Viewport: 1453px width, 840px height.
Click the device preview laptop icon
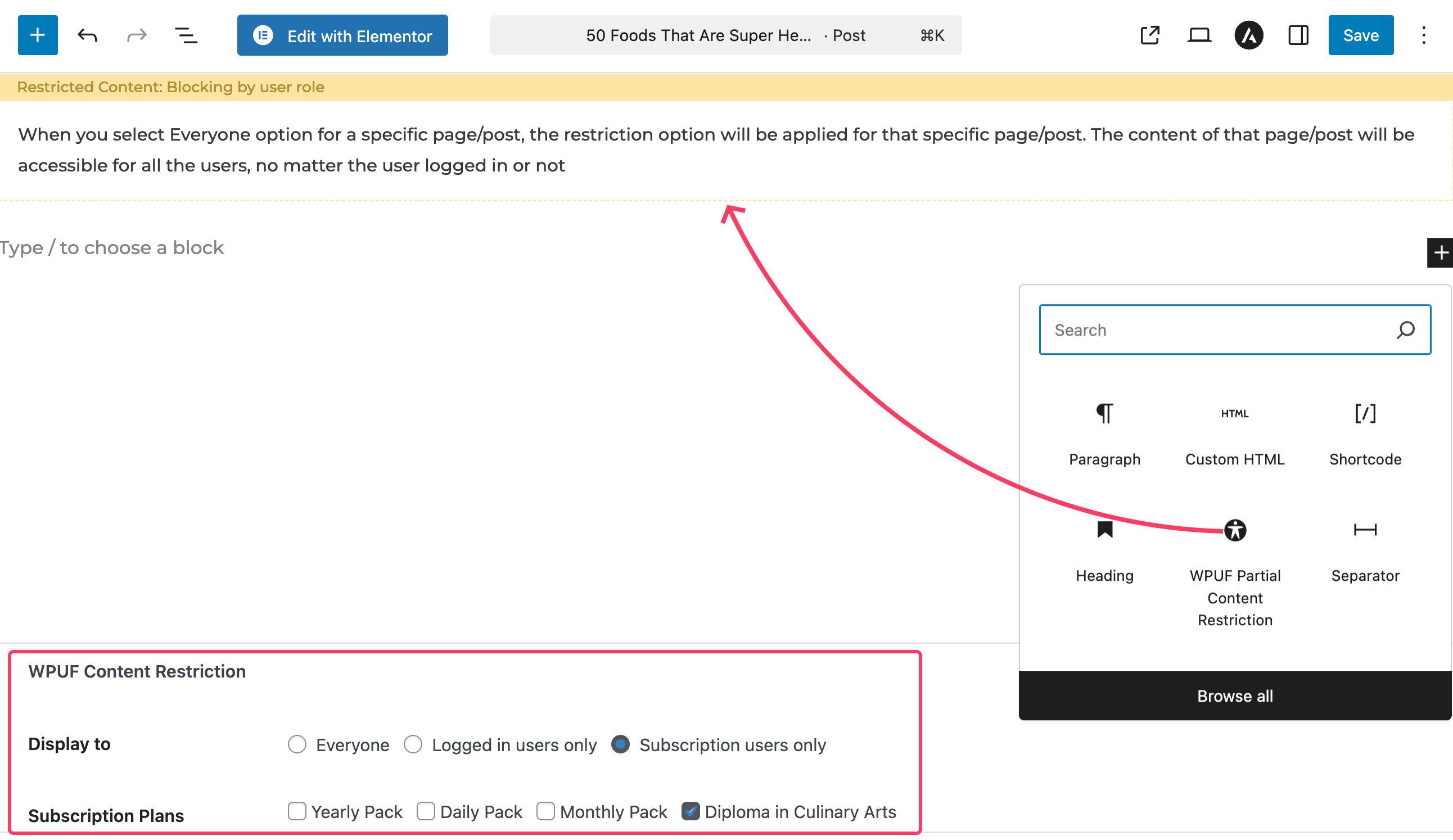pos(1199,35)
